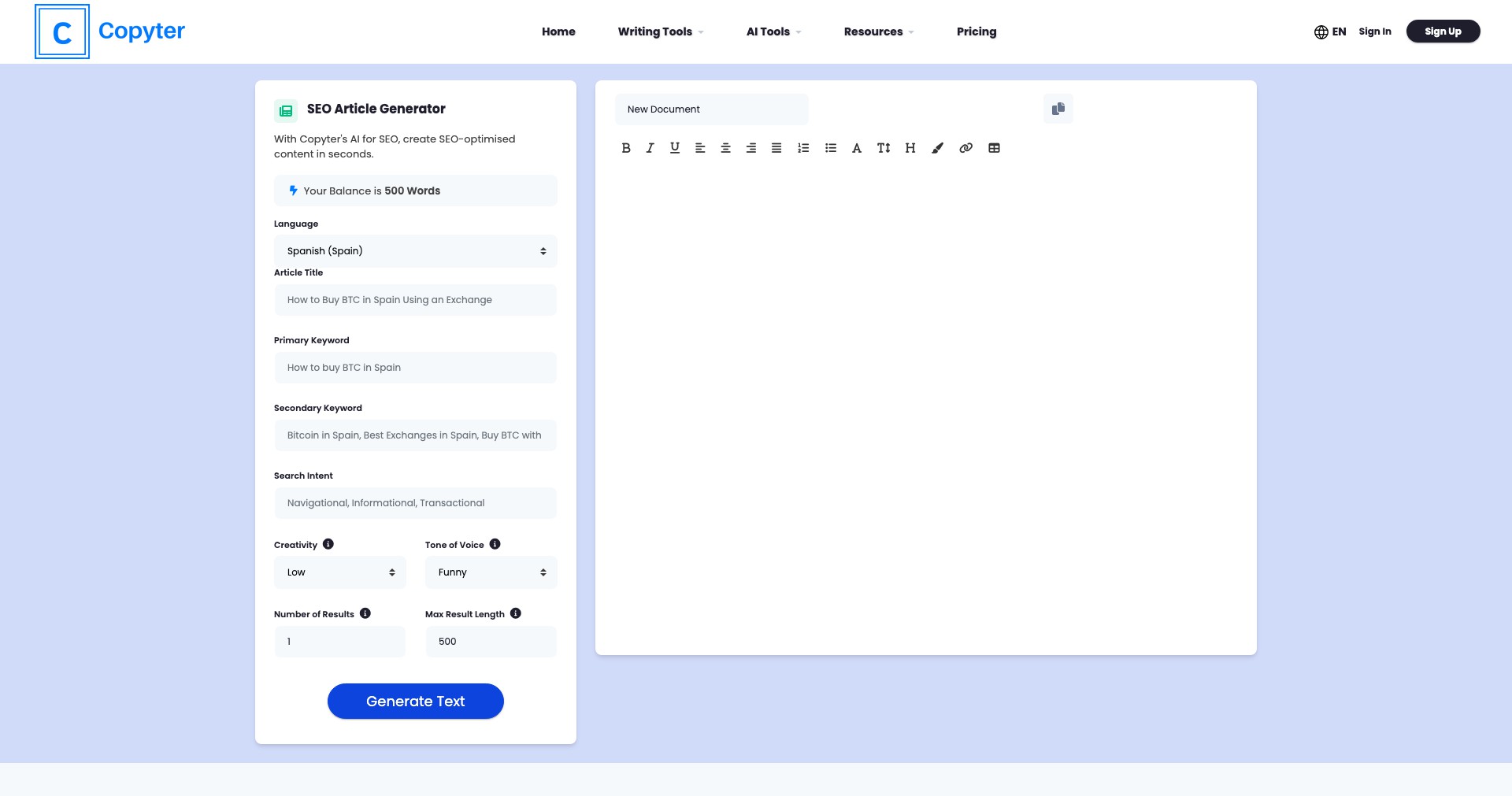
Task: Focus the Article Title input field
Action: coord(416,300)
